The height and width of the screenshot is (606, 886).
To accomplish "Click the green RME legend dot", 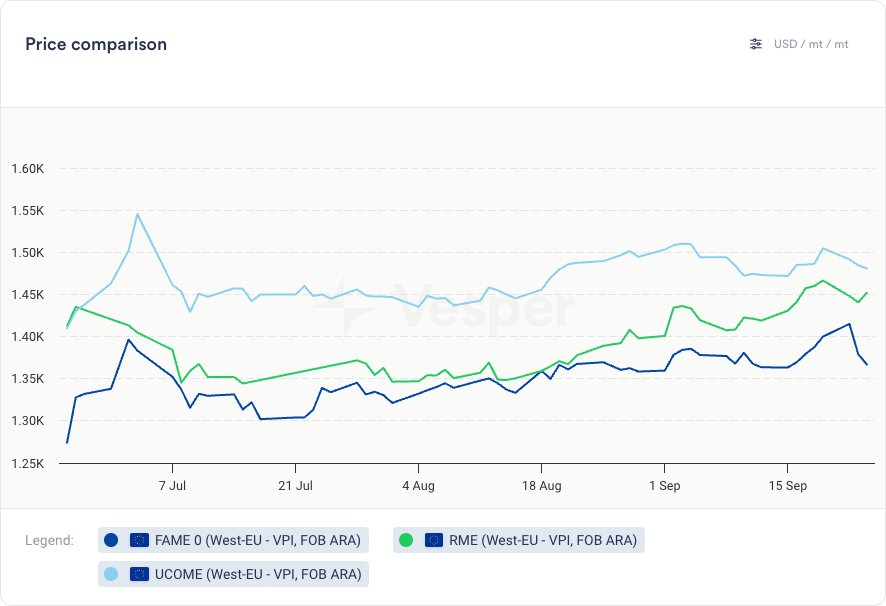I will point(406,540).
